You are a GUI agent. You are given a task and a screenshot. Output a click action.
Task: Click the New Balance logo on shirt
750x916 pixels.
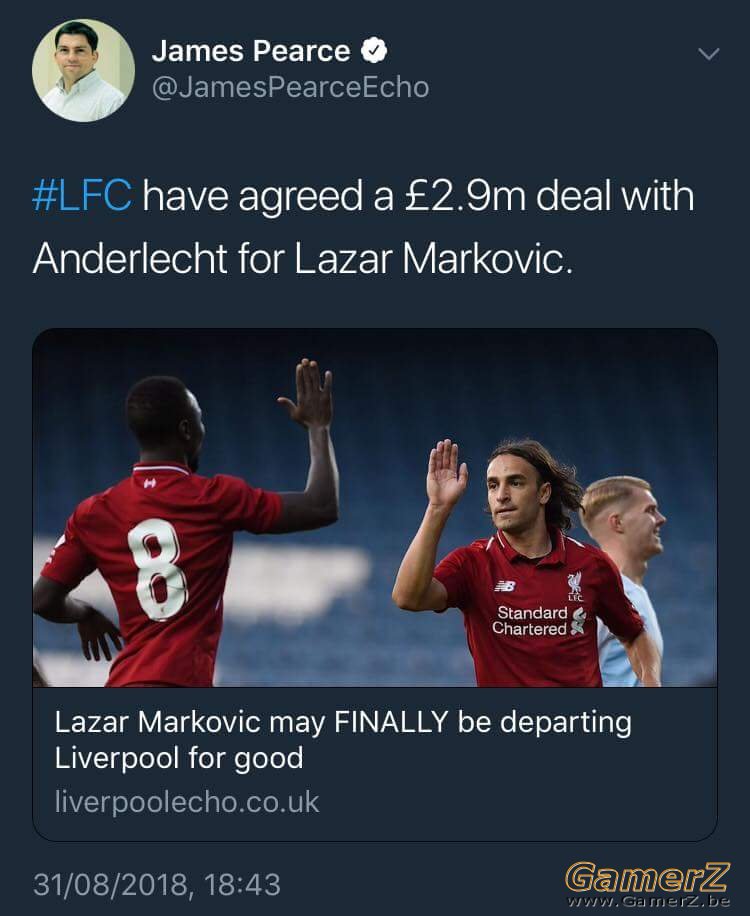coord(505,585)
